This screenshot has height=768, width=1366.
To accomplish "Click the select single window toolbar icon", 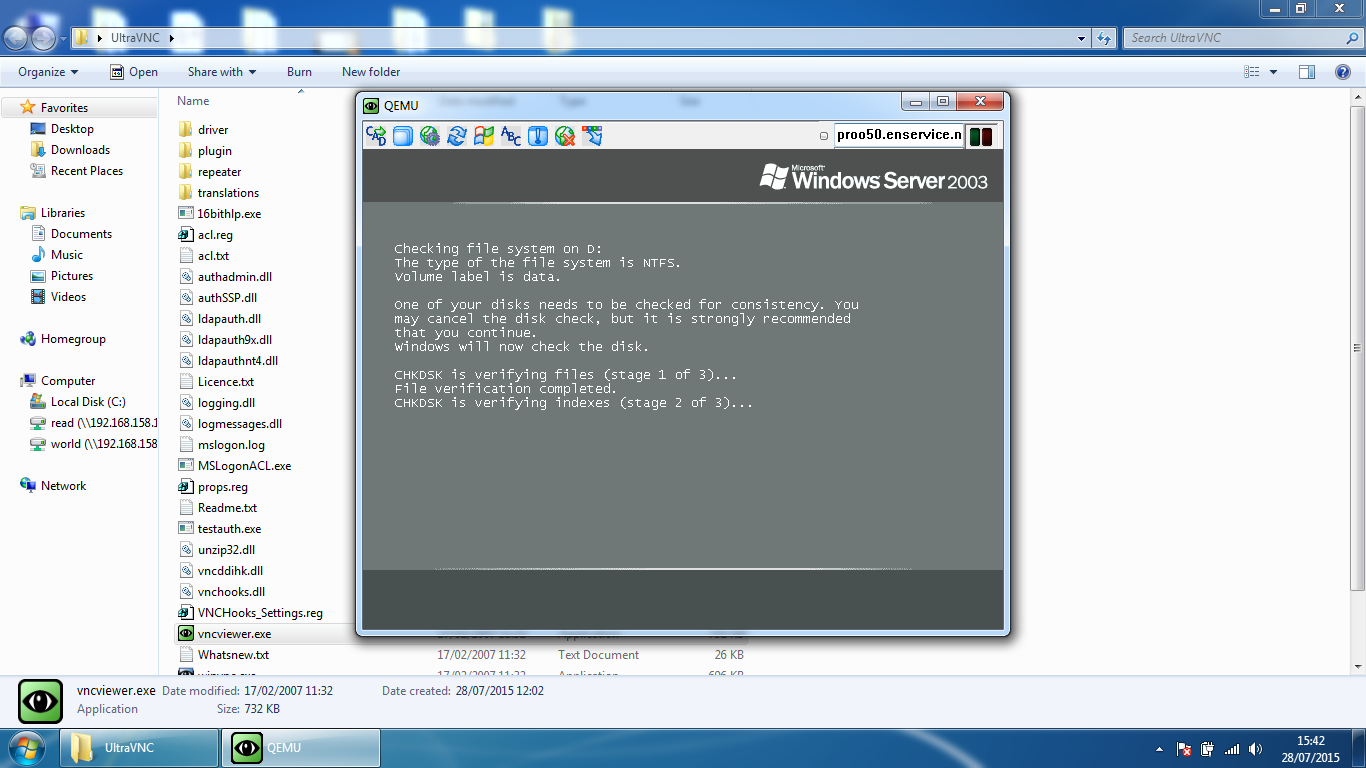I will 592,135.
